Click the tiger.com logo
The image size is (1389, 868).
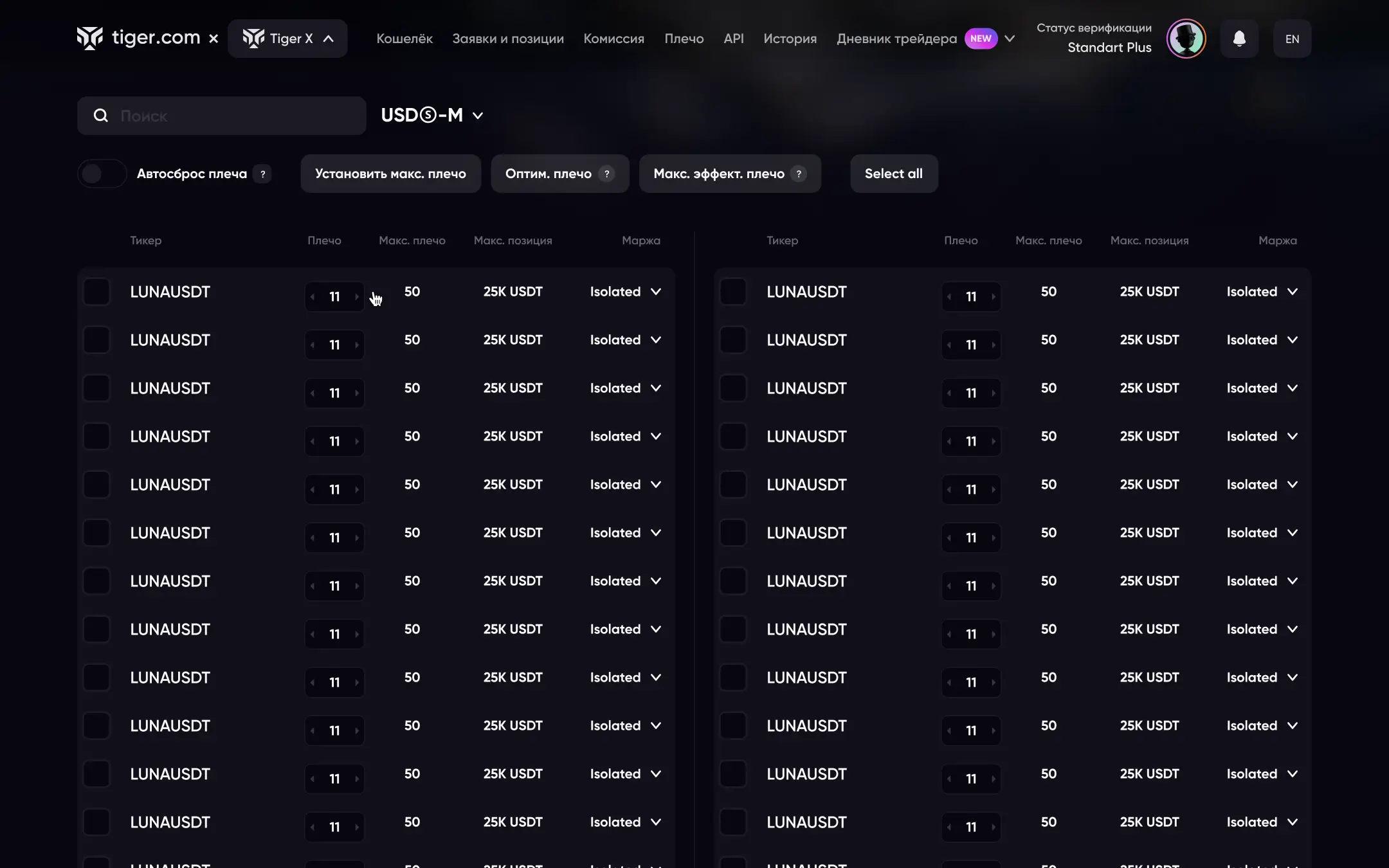tap(139, 38)
